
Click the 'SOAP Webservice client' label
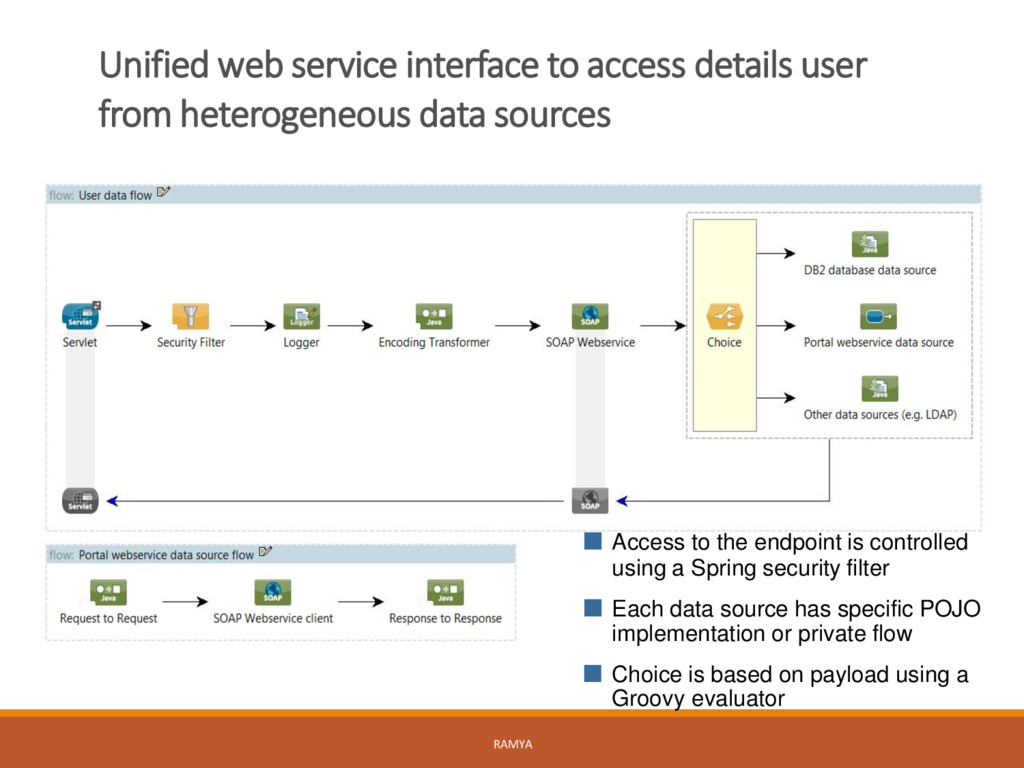(273, 618)
